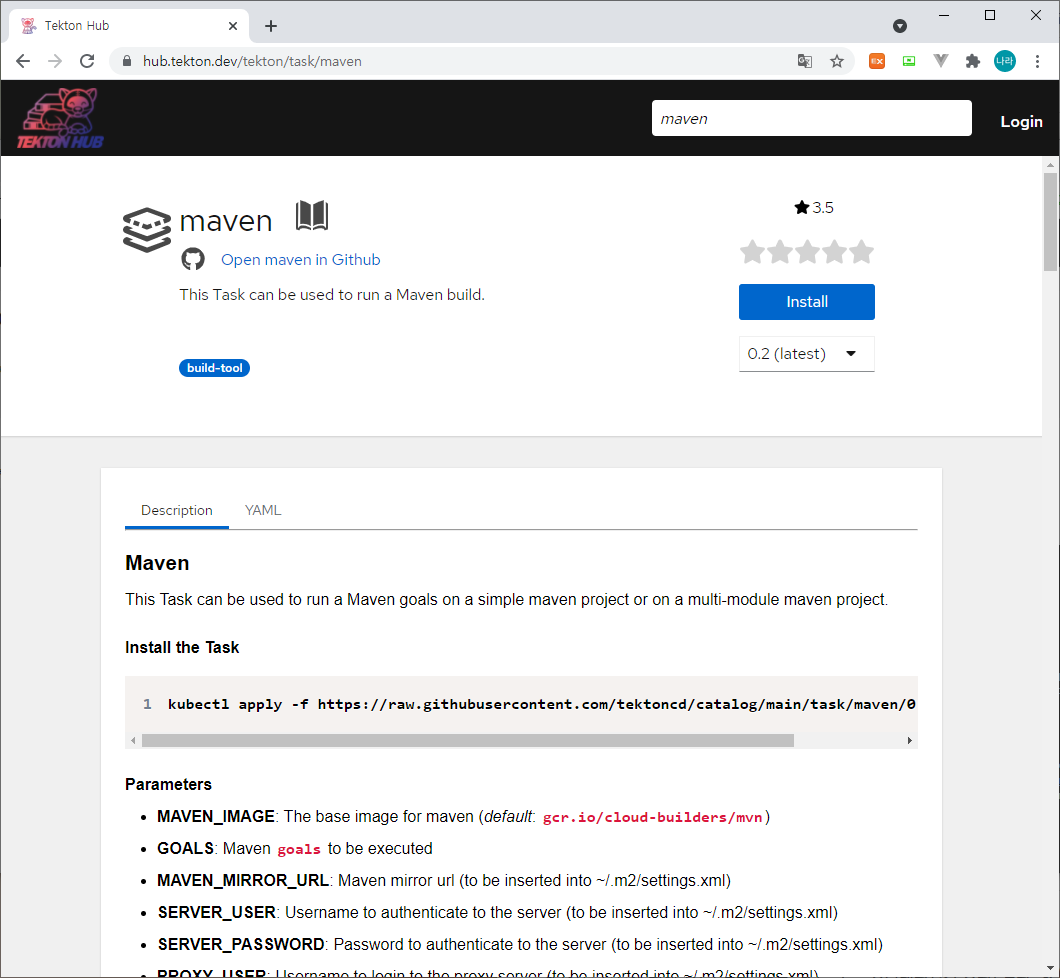The height and width of the screenshot is (978, 1060).
Task: Click the gcr.io/cloud-builders/mvn default value
Action: 652,817
